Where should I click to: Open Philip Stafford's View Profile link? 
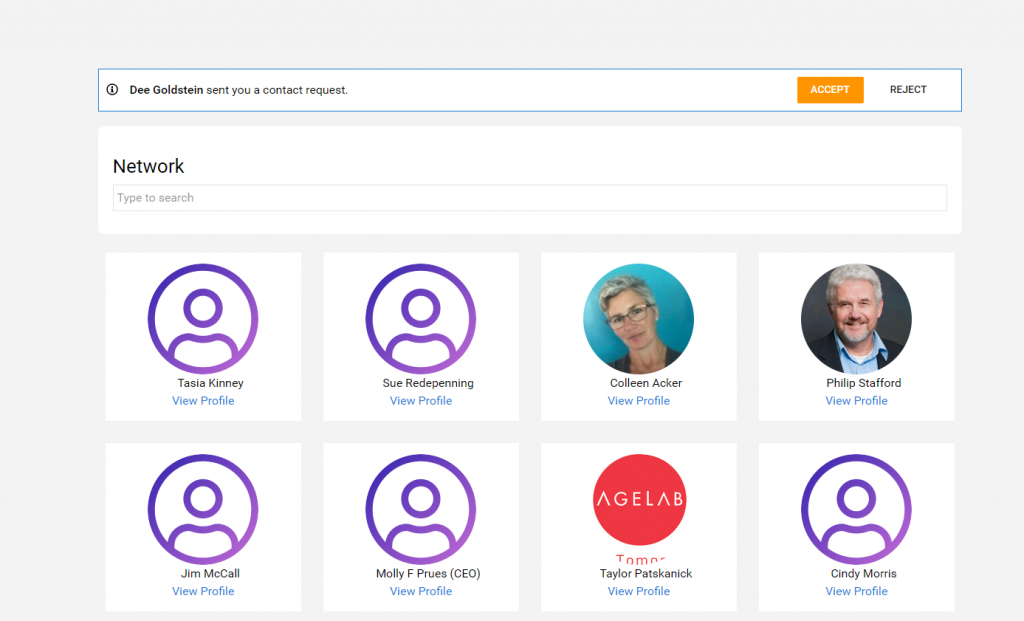[856, 401]
